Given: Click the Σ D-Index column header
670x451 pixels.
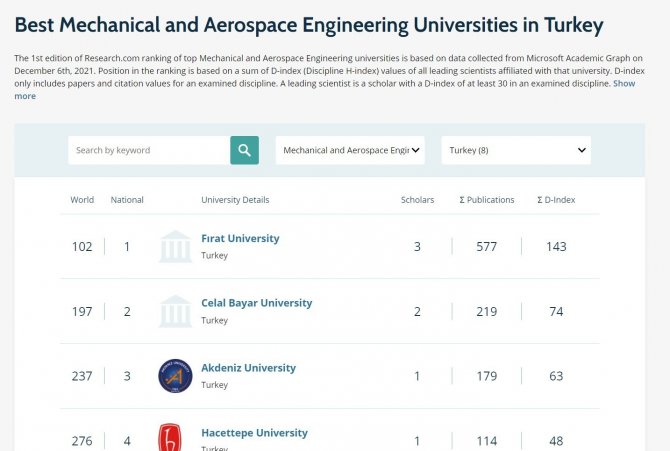Looking at the screenshot, I should (x=556, y=200).
